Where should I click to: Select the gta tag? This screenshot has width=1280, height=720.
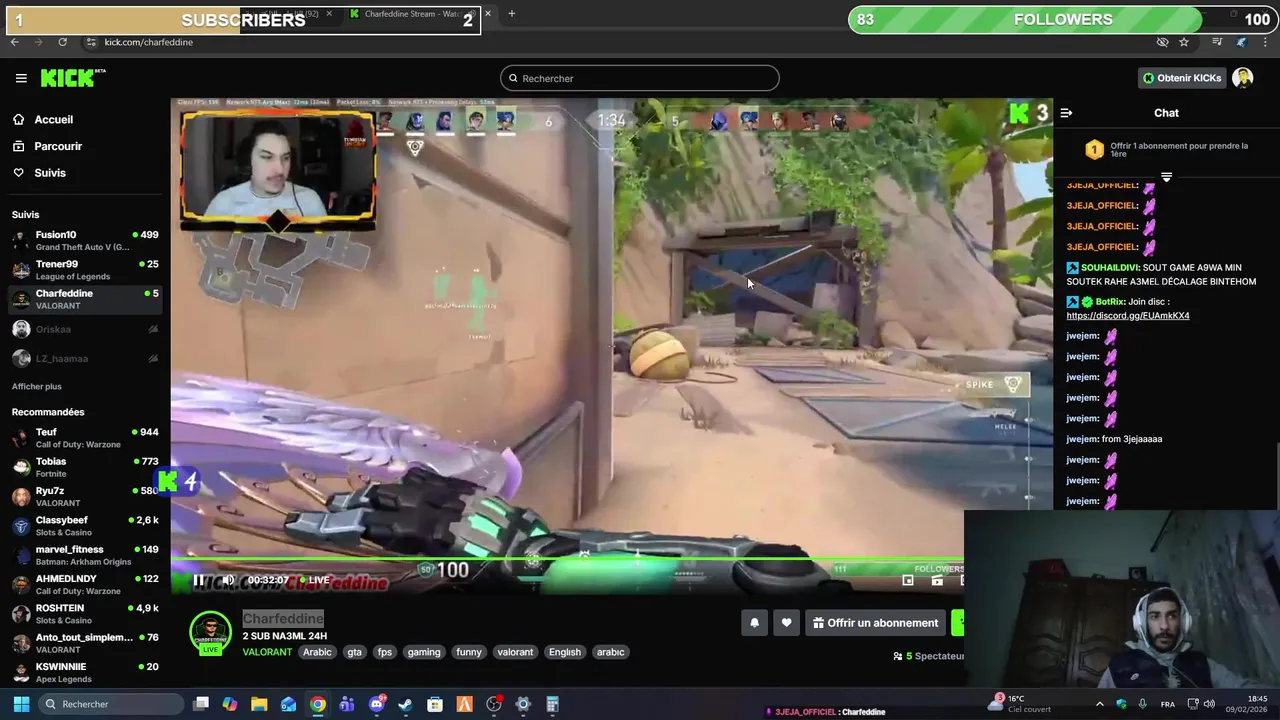point(354,652)
